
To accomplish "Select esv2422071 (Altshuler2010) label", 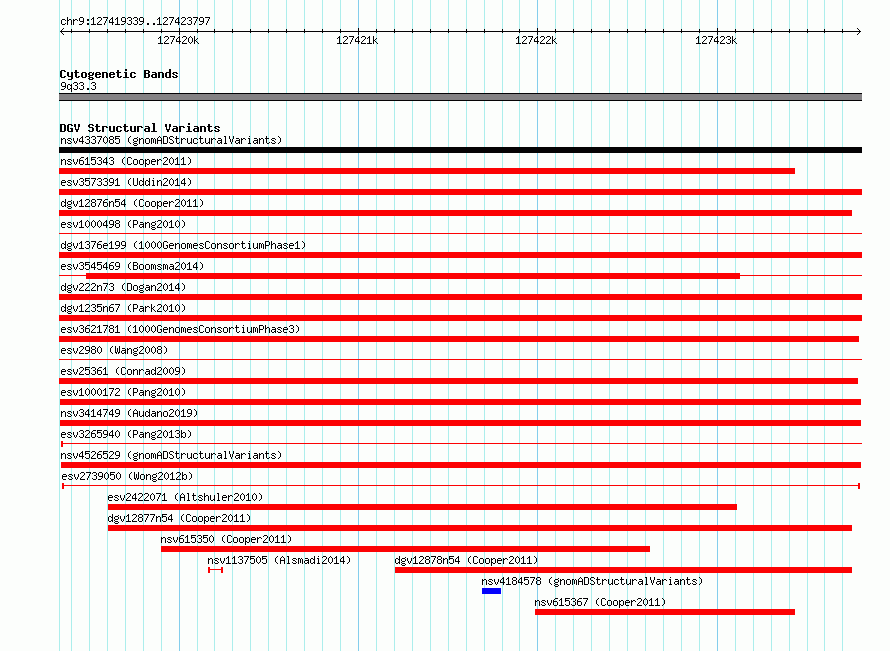I will point(185,497).
